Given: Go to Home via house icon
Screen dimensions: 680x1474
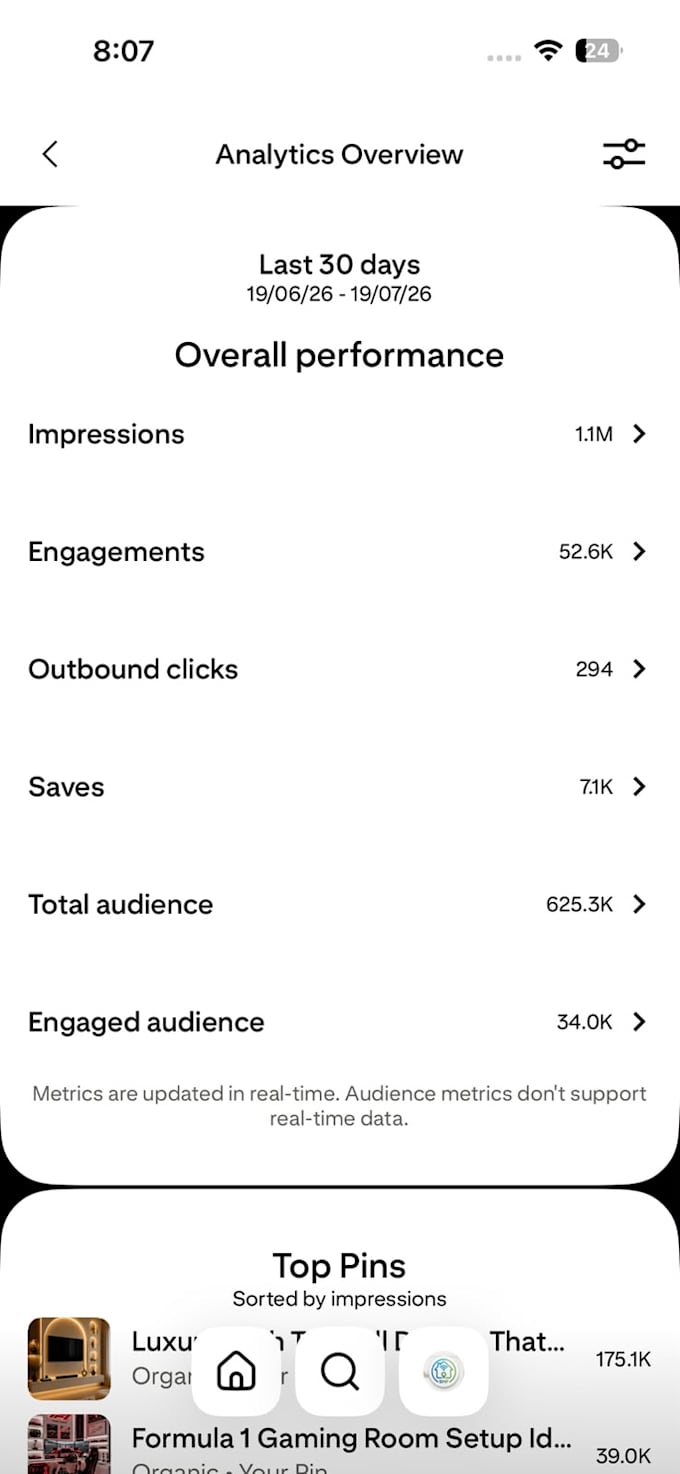Looking at the screenshot, I should coord(236,1371).
